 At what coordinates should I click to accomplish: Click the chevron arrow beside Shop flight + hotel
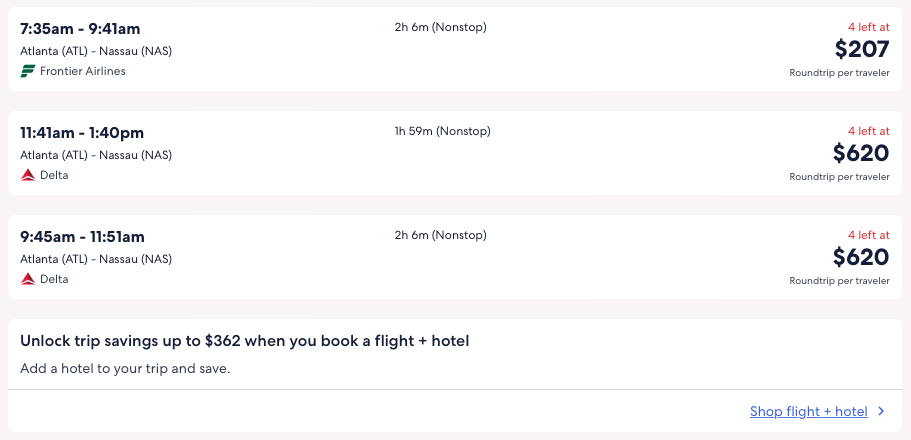(881, 411)
